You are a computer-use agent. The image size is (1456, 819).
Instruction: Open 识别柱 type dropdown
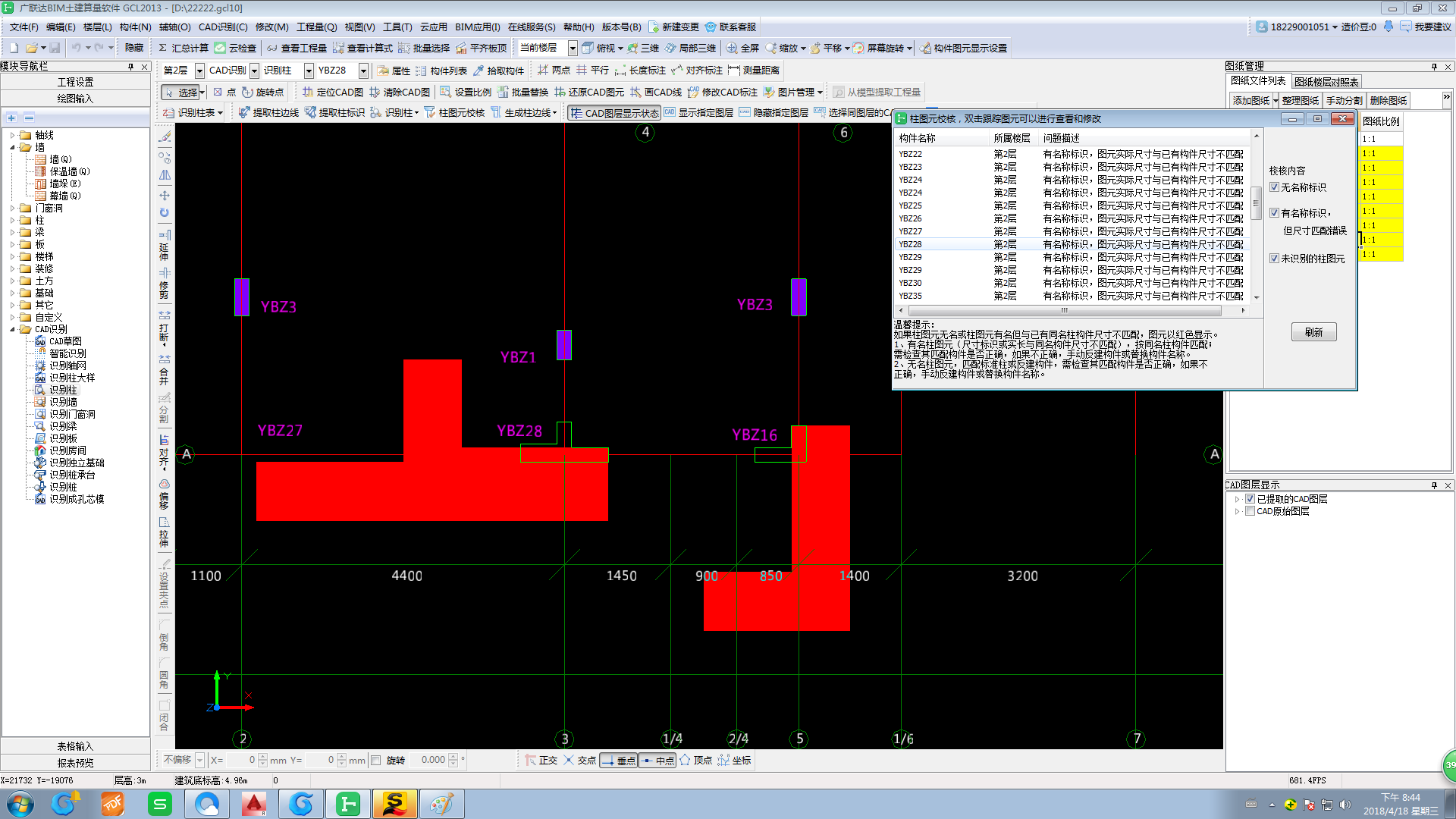(x=309, y=71)
